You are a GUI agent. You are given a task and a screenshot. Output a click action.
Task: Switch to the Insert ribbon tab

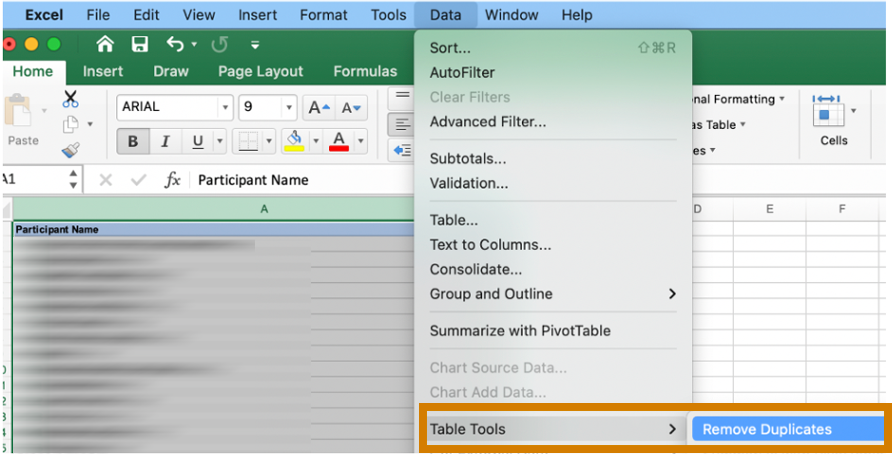[x=103, y=71]
